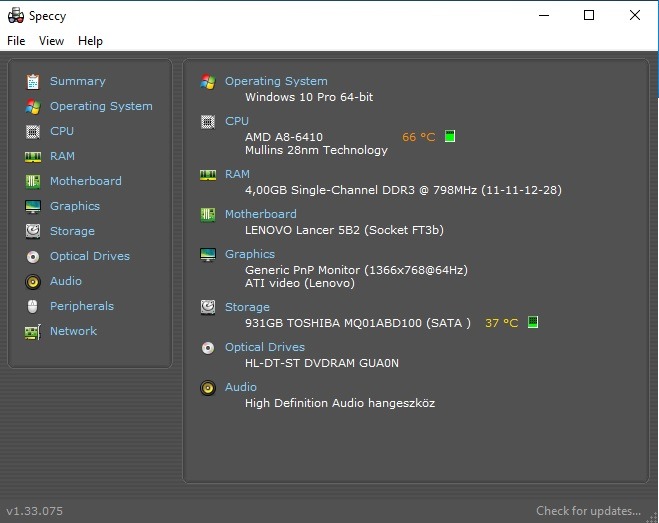Click the Motherboard icon in sidebar
659x523 pixels.
click(x=33, y=182)
